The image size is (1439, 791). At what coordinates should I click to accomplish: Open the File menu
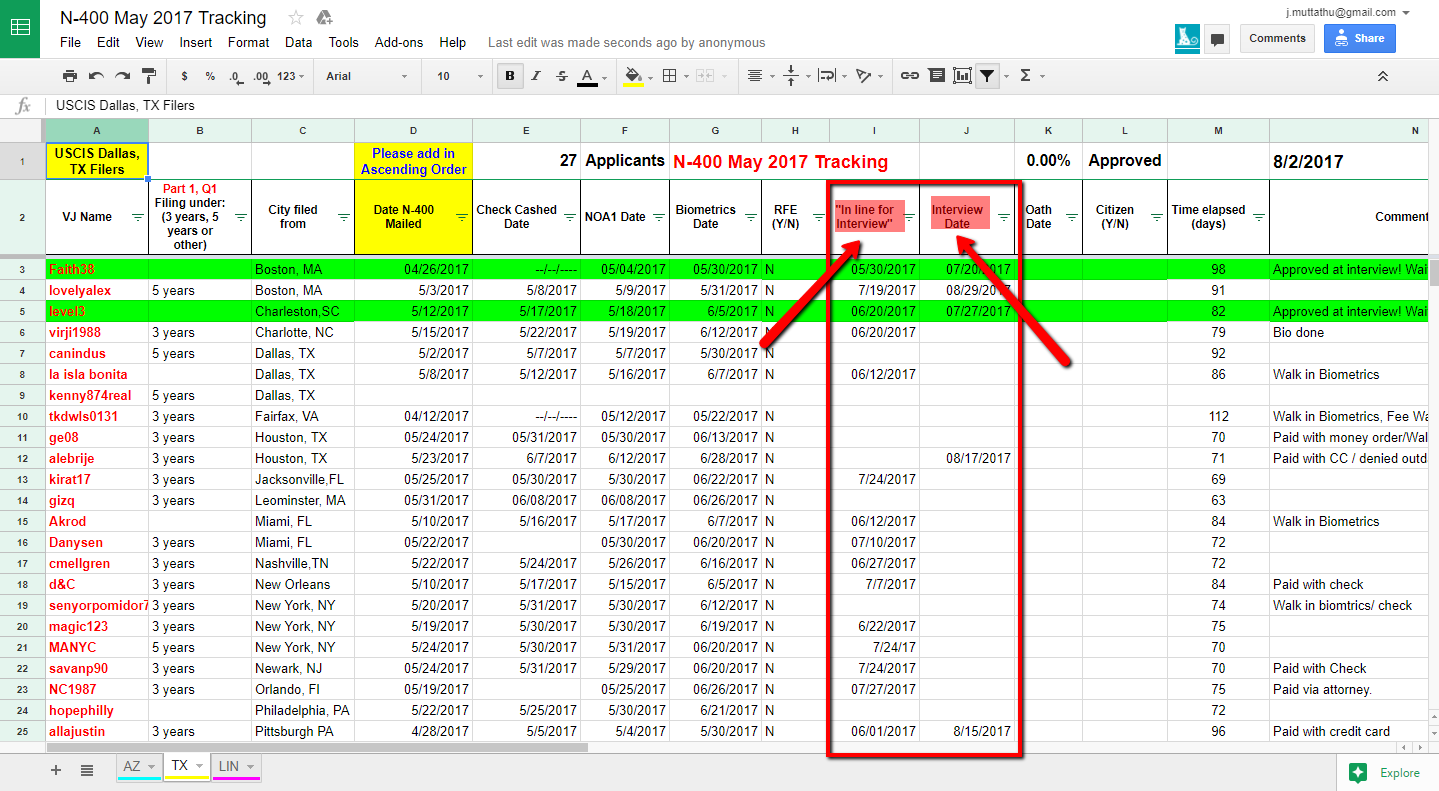coord(70,43)
